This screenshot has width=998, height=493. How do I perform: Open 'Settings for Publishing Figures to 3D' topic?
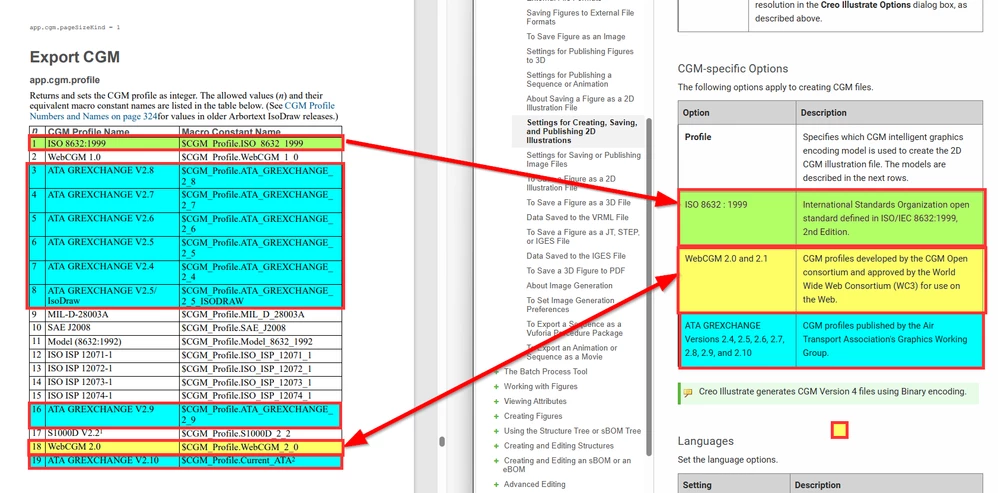580,56
